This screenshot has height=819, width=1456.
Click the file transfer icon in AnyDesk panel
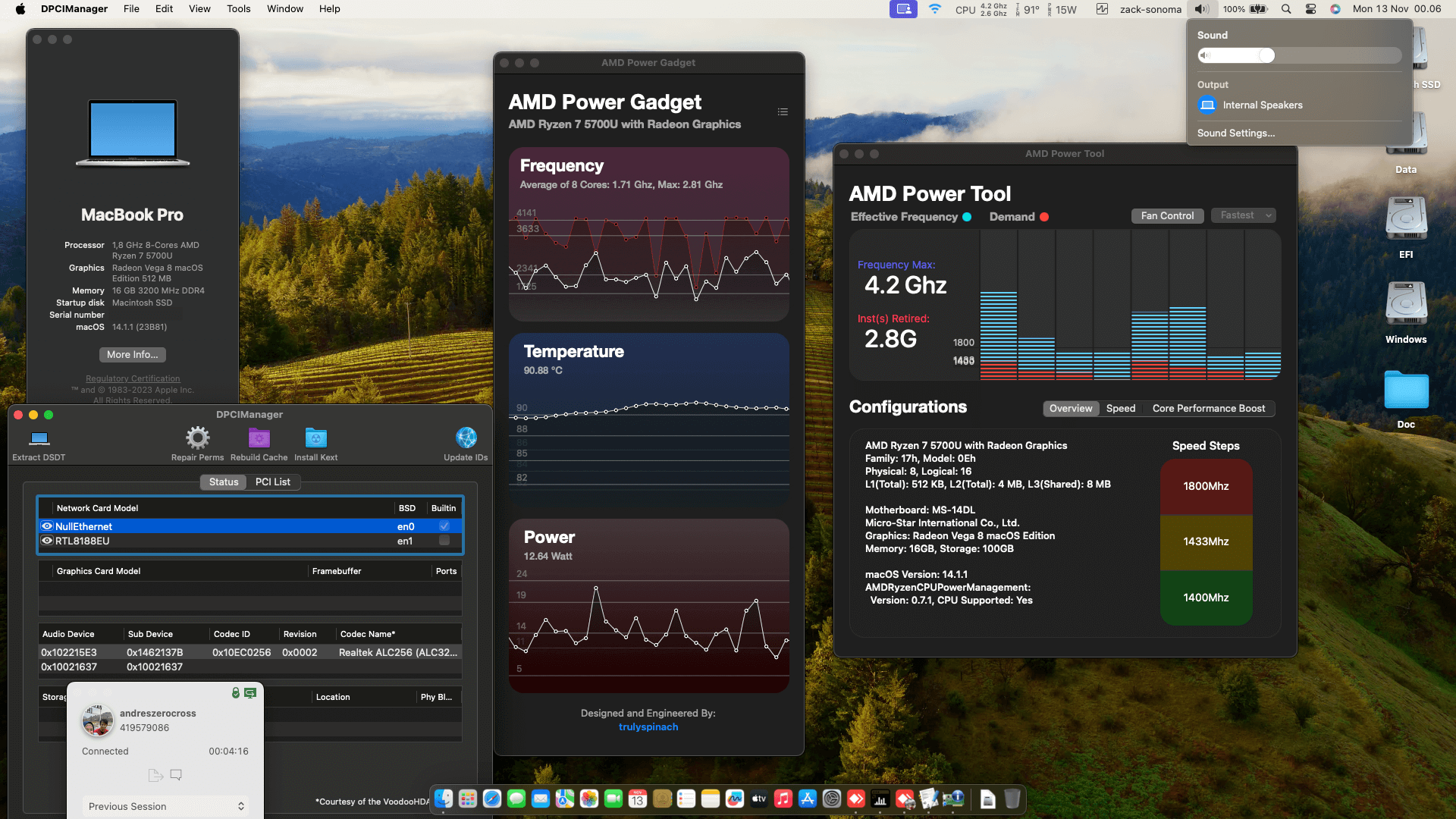click(x=155, y=775)
